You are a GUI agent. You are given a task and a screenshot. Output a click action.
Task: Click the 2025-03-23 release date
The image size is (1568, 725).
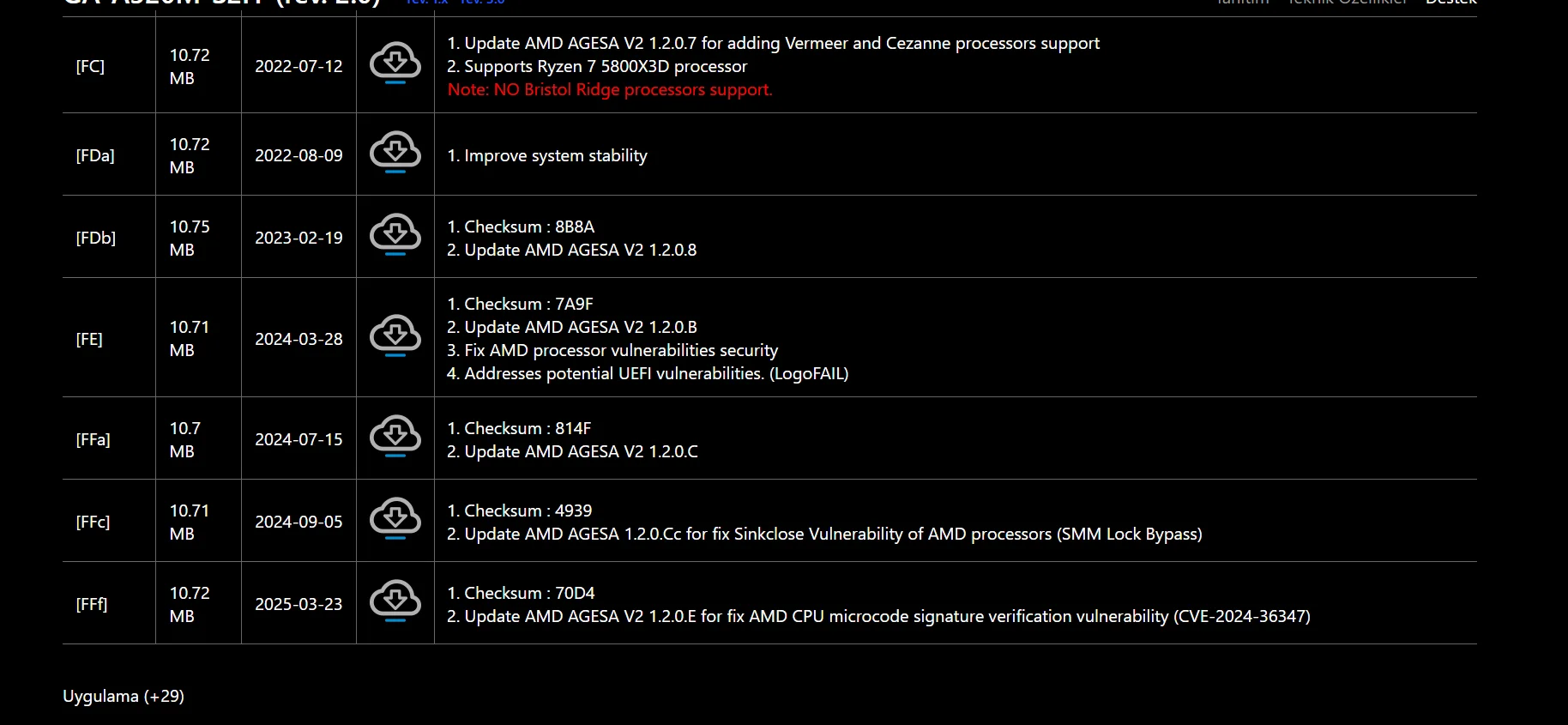point(299,604)
